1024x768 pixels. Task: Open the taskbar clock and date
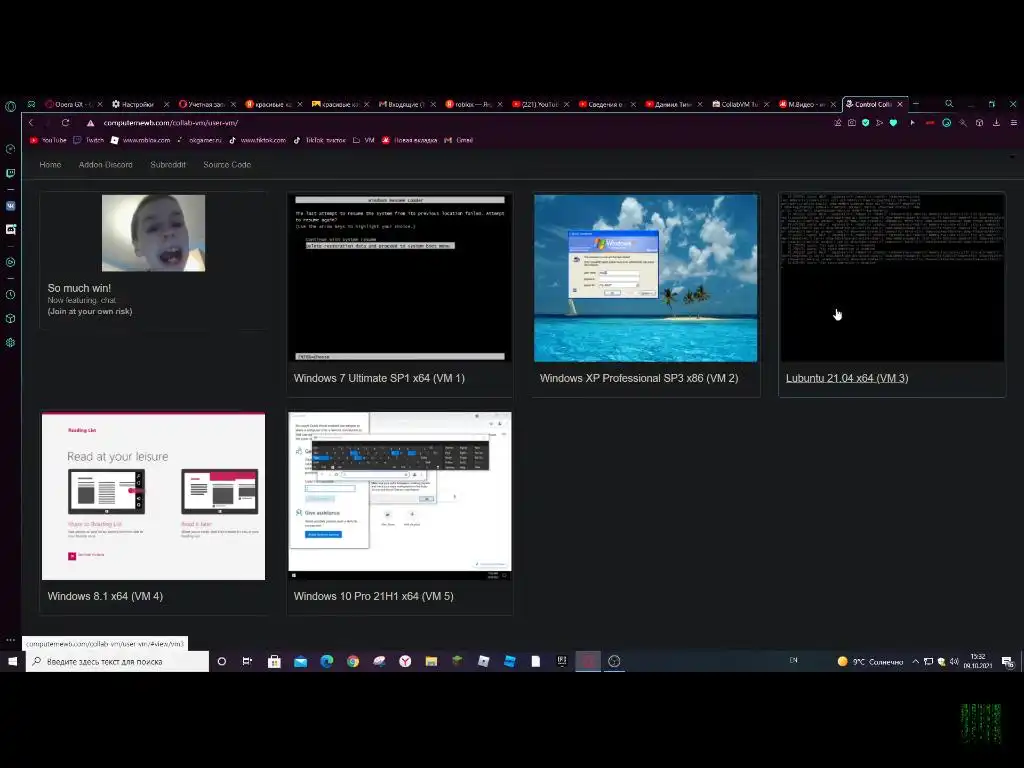pyautogui.click(x=978, y=661)
